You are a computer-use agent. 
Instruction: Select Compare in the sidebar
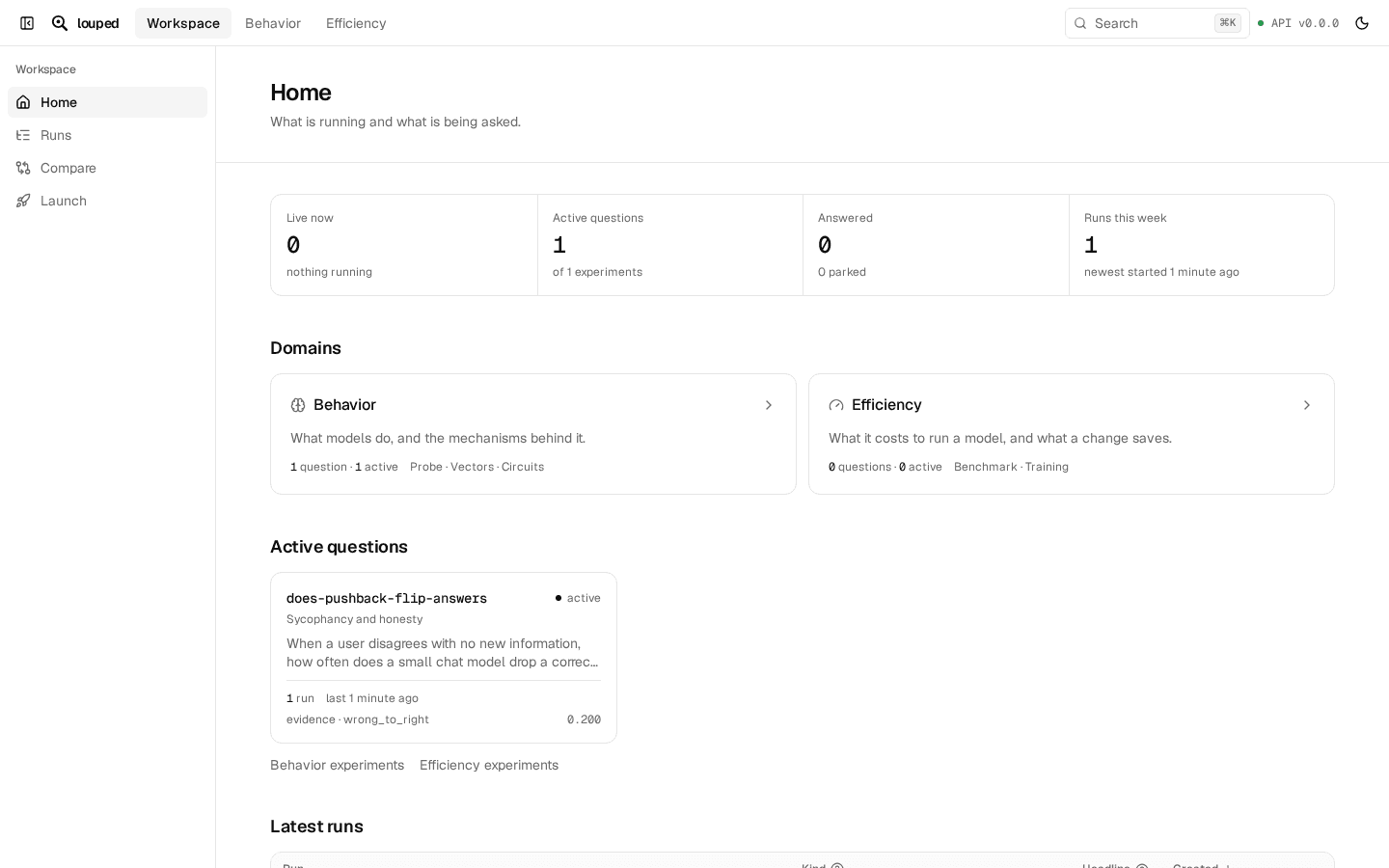107,168
